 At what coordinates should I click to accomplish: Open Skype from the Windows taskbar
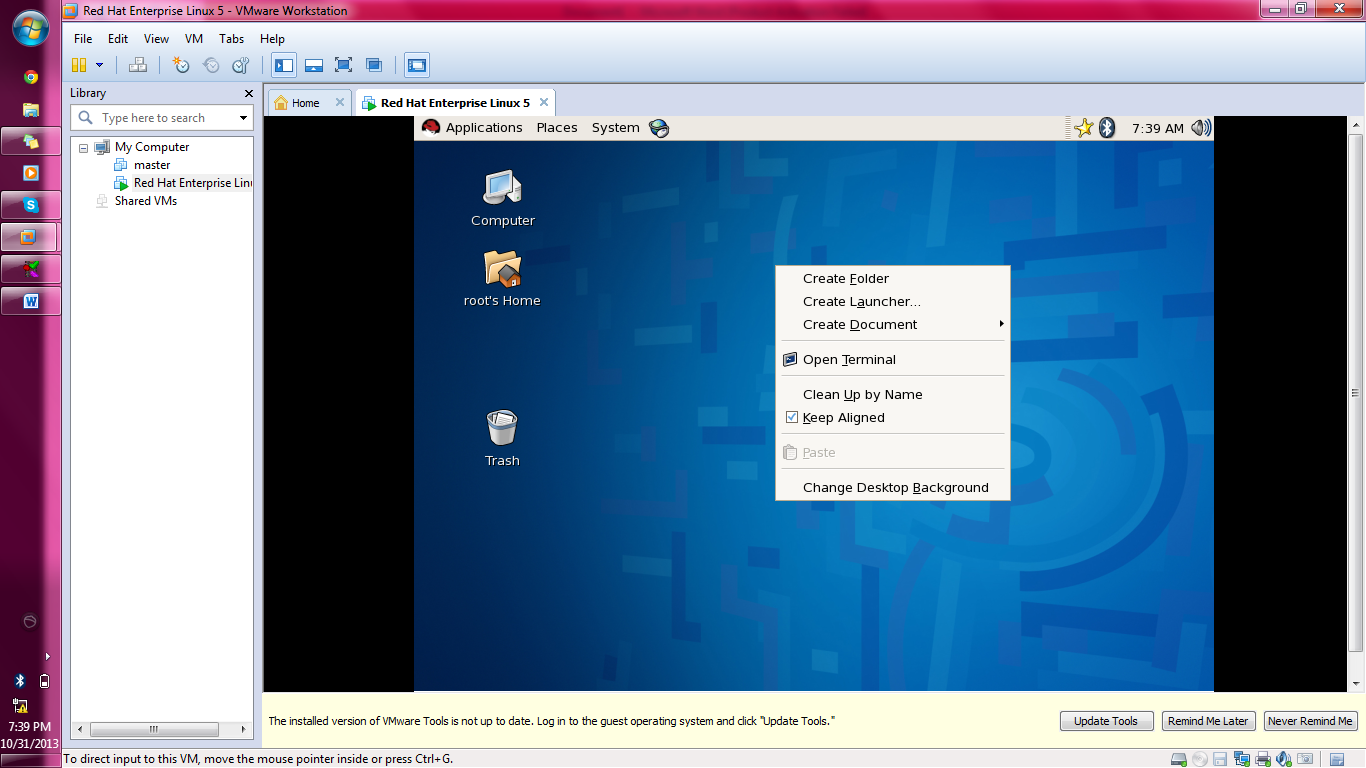pyautogui.click(x=31, y=205)
